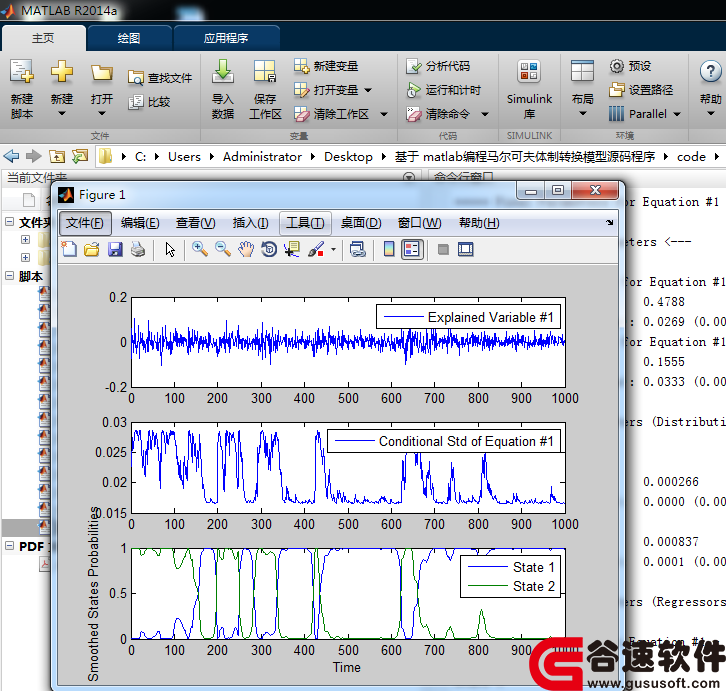
Task: Click the New Script icon in ribbon
Action: click(x=22, y=72)
